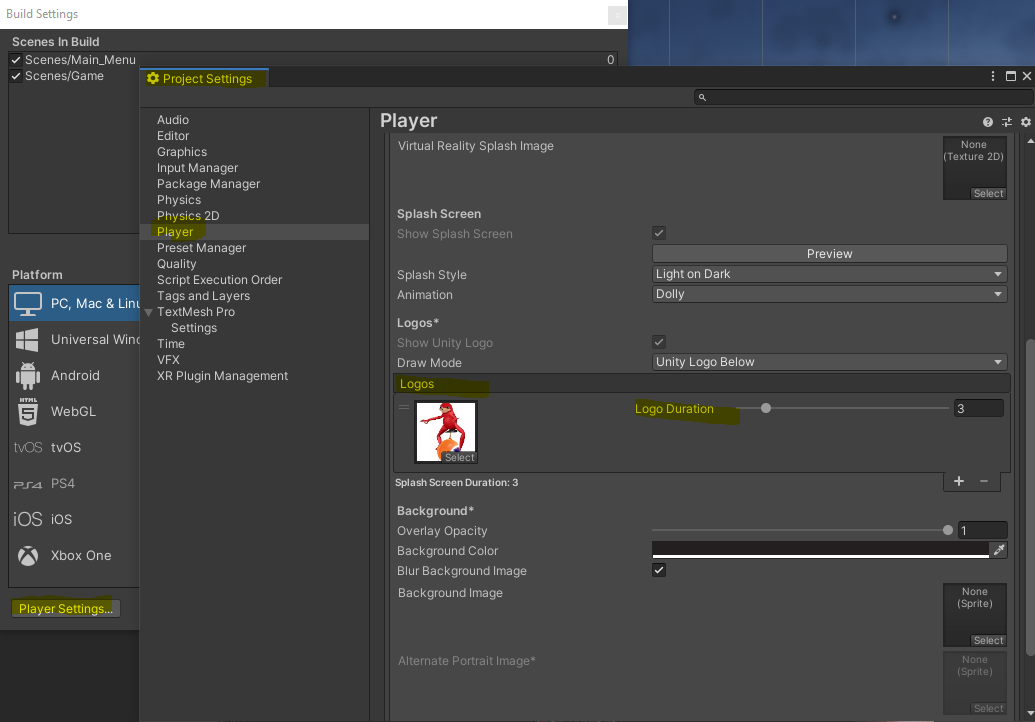Screen dimensions: 1035x722
Task: Open the Draw Mode dropdown
Action: coord(830,362)
